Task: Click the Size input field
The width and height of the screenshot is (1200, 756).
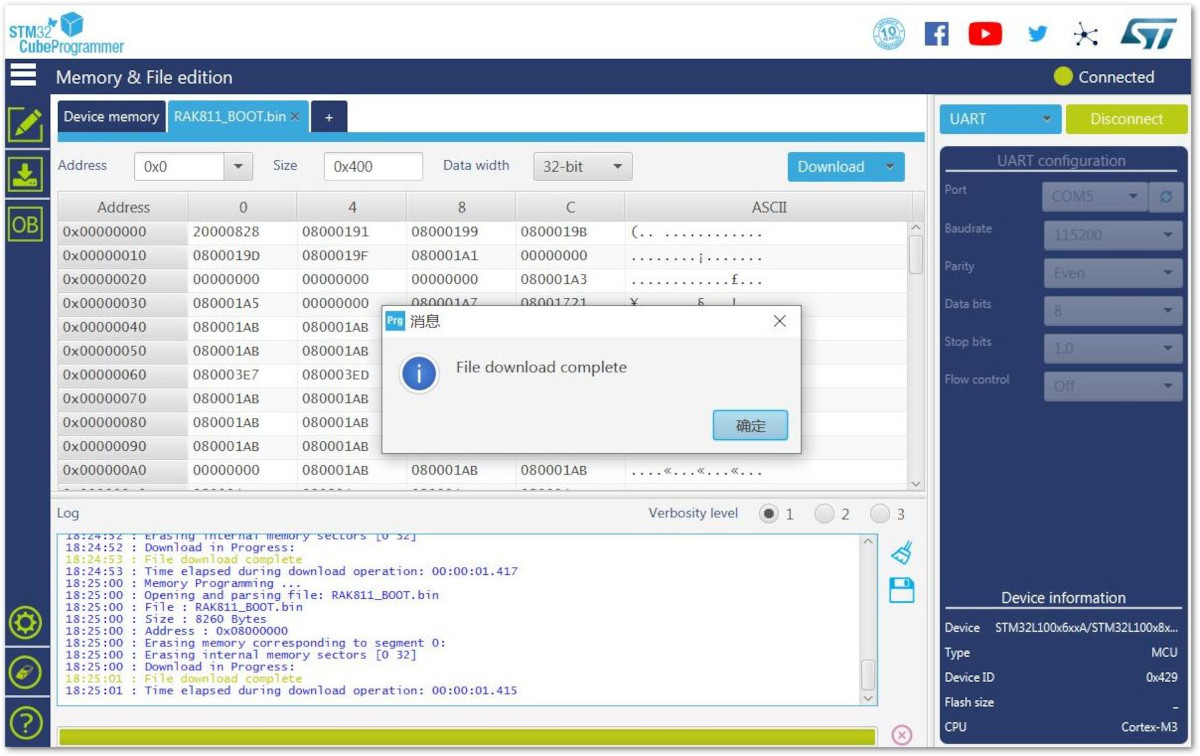Action: [373, 167]
